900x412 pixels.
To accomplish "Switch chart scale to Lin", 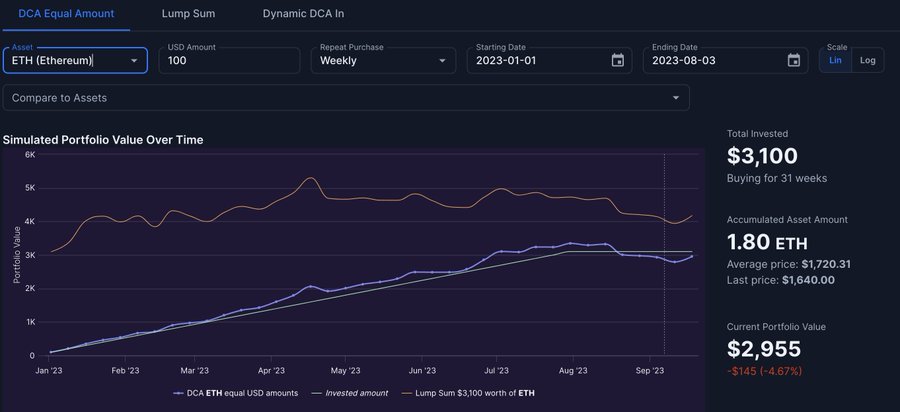I will pos(834,60).
